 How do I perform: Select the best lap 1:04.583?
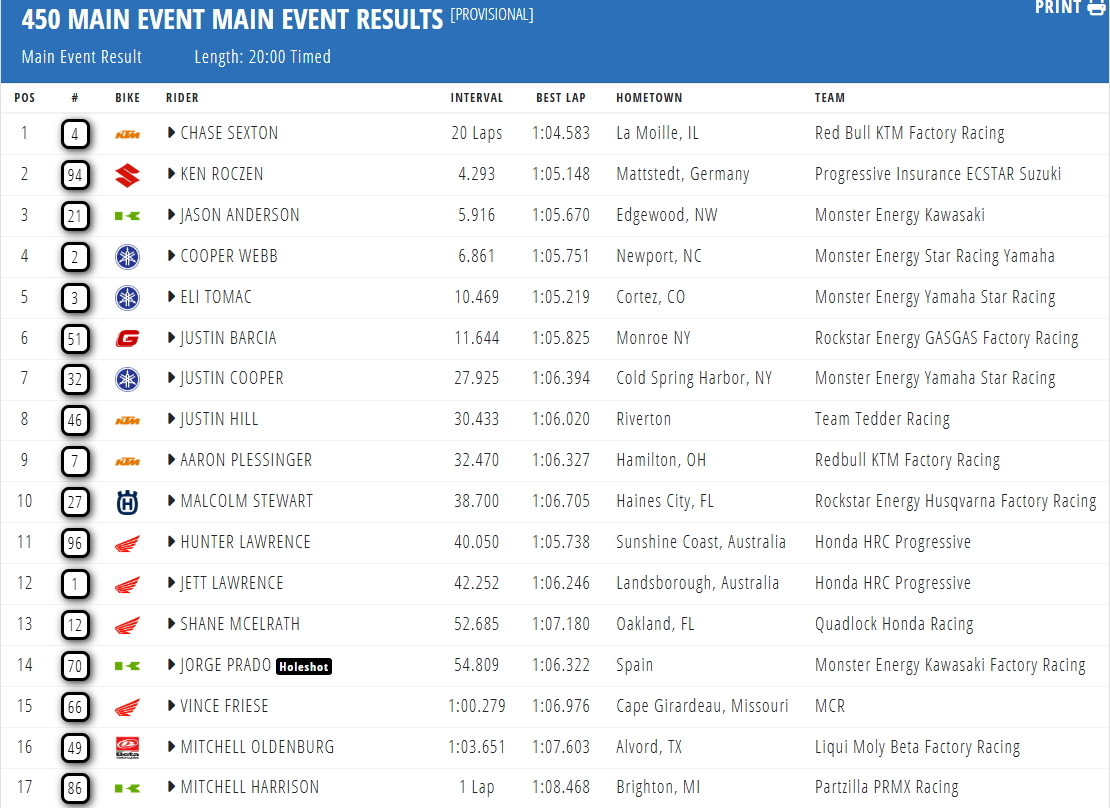pos(561,133)
